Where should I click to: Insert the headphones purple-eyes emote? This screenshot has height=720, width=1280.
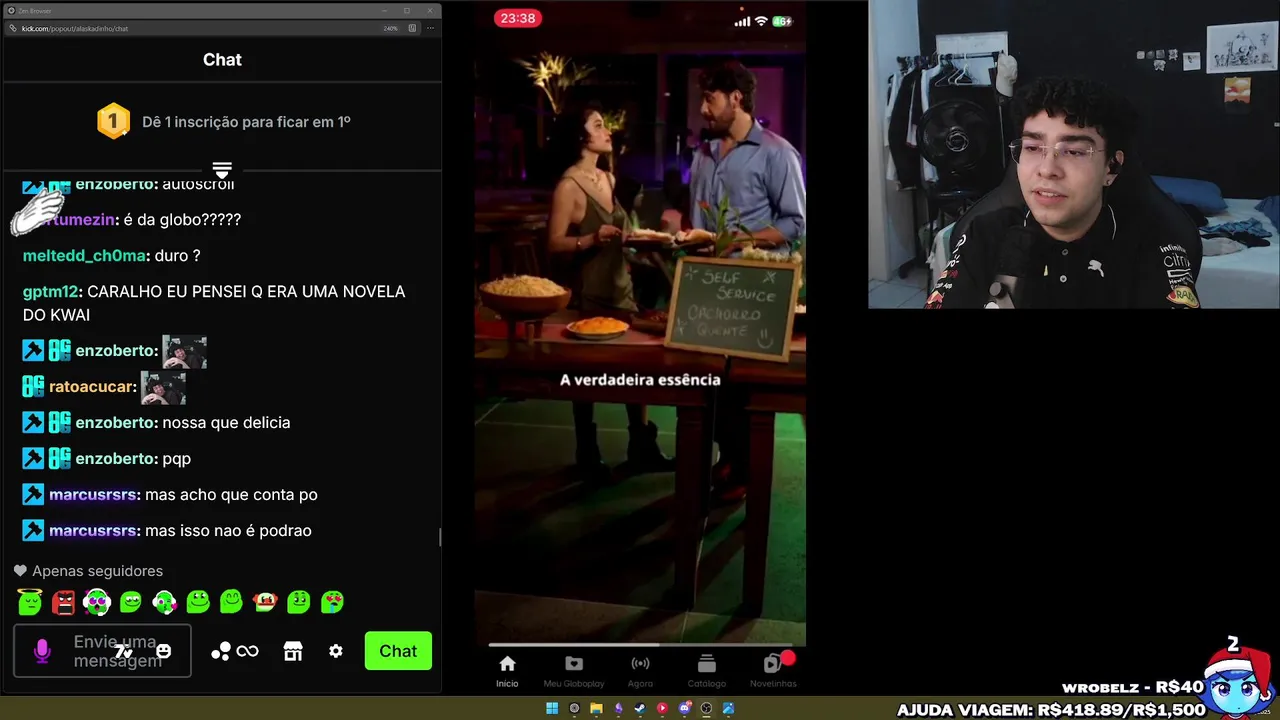click(97, 602)
